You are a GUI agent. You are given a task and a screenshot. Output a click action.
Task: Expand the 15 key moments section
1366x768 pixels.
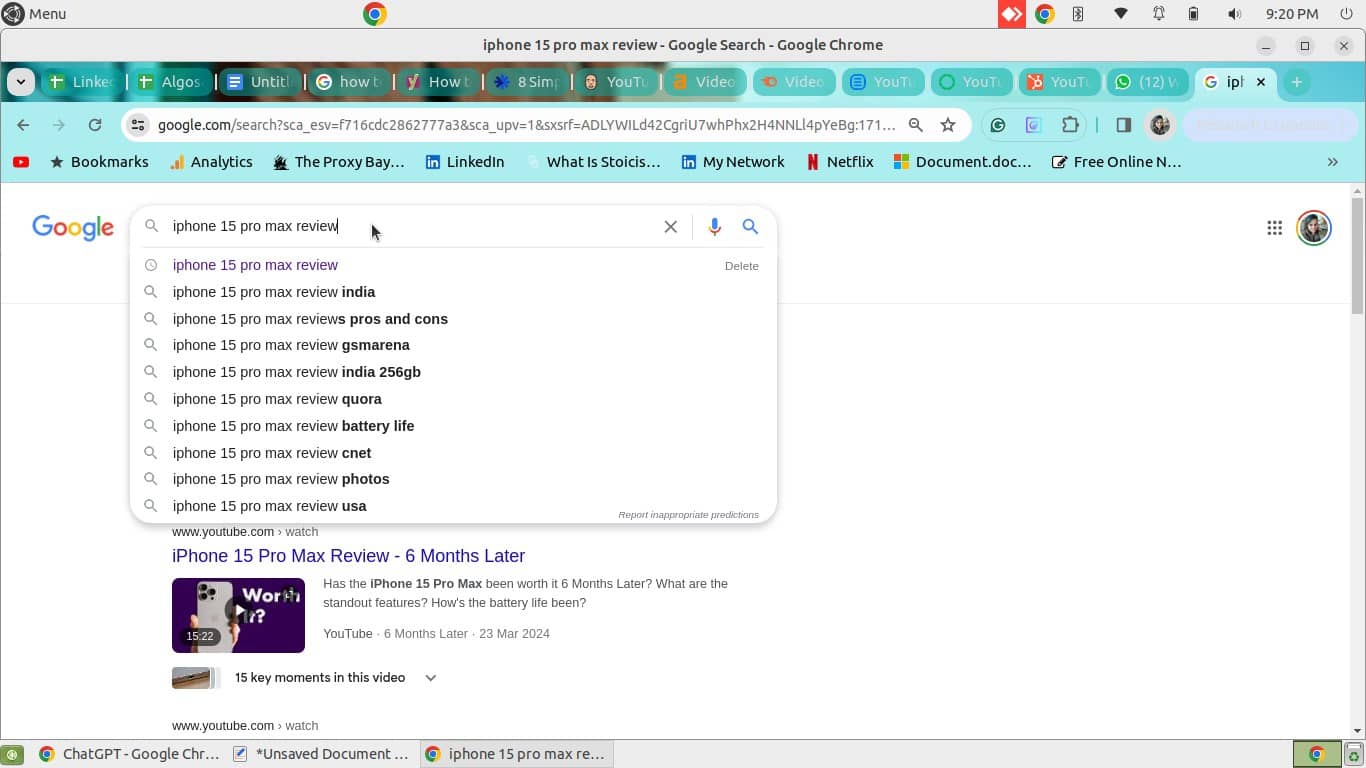coord(431,678)
